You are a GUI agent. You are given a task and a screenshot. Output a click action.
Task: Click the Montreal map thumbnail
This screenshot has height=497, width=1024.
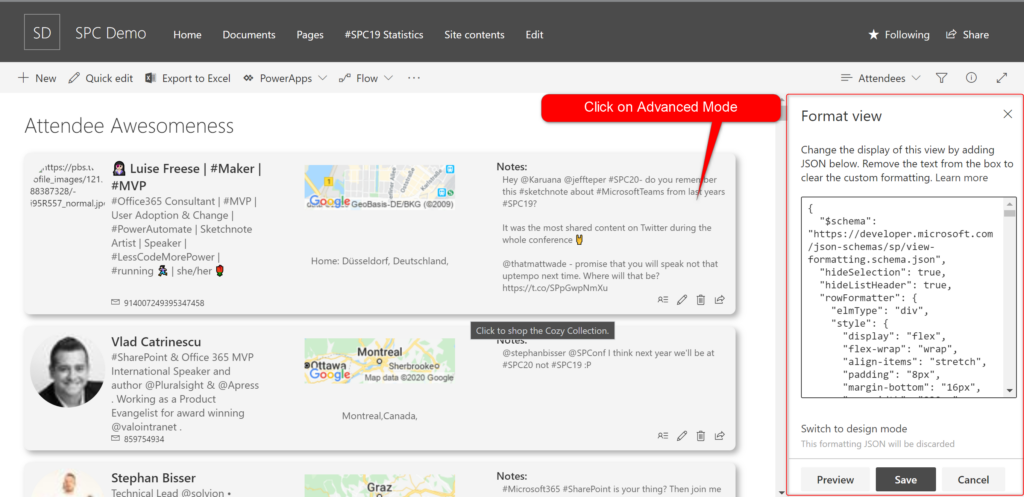tap(379, 361)
